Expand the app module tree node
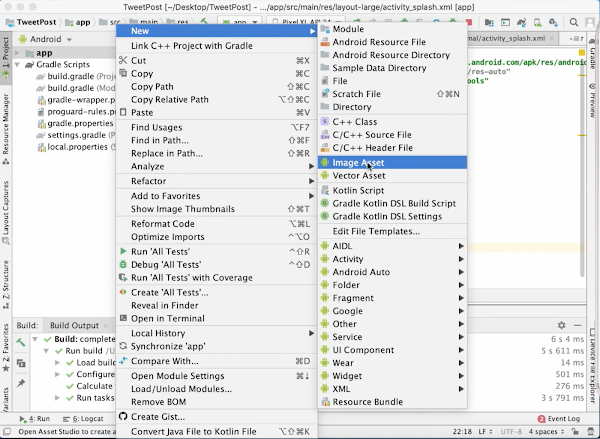 click(17, 53)
